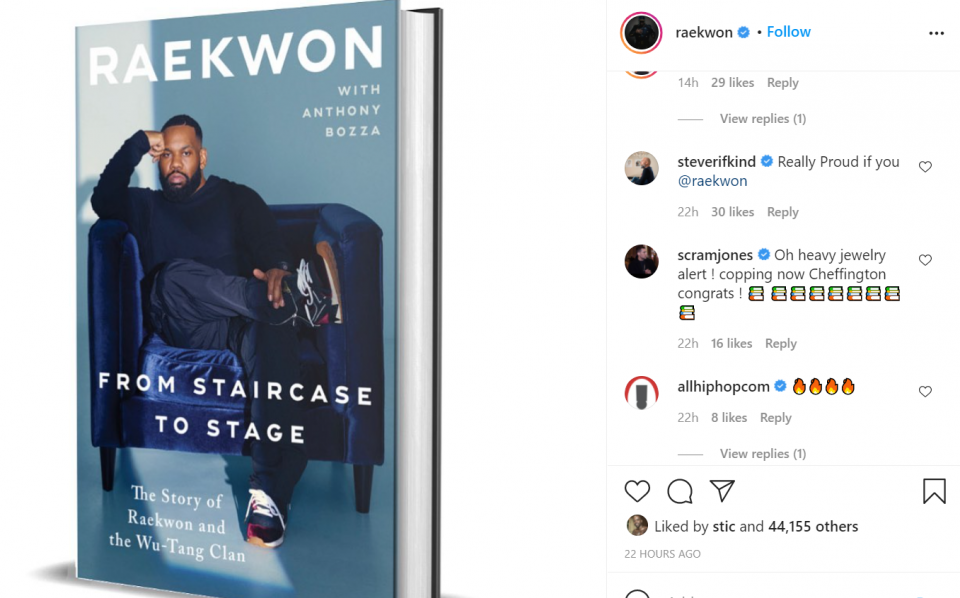View steverifkind's profile avatar

[x=641, y=168]
